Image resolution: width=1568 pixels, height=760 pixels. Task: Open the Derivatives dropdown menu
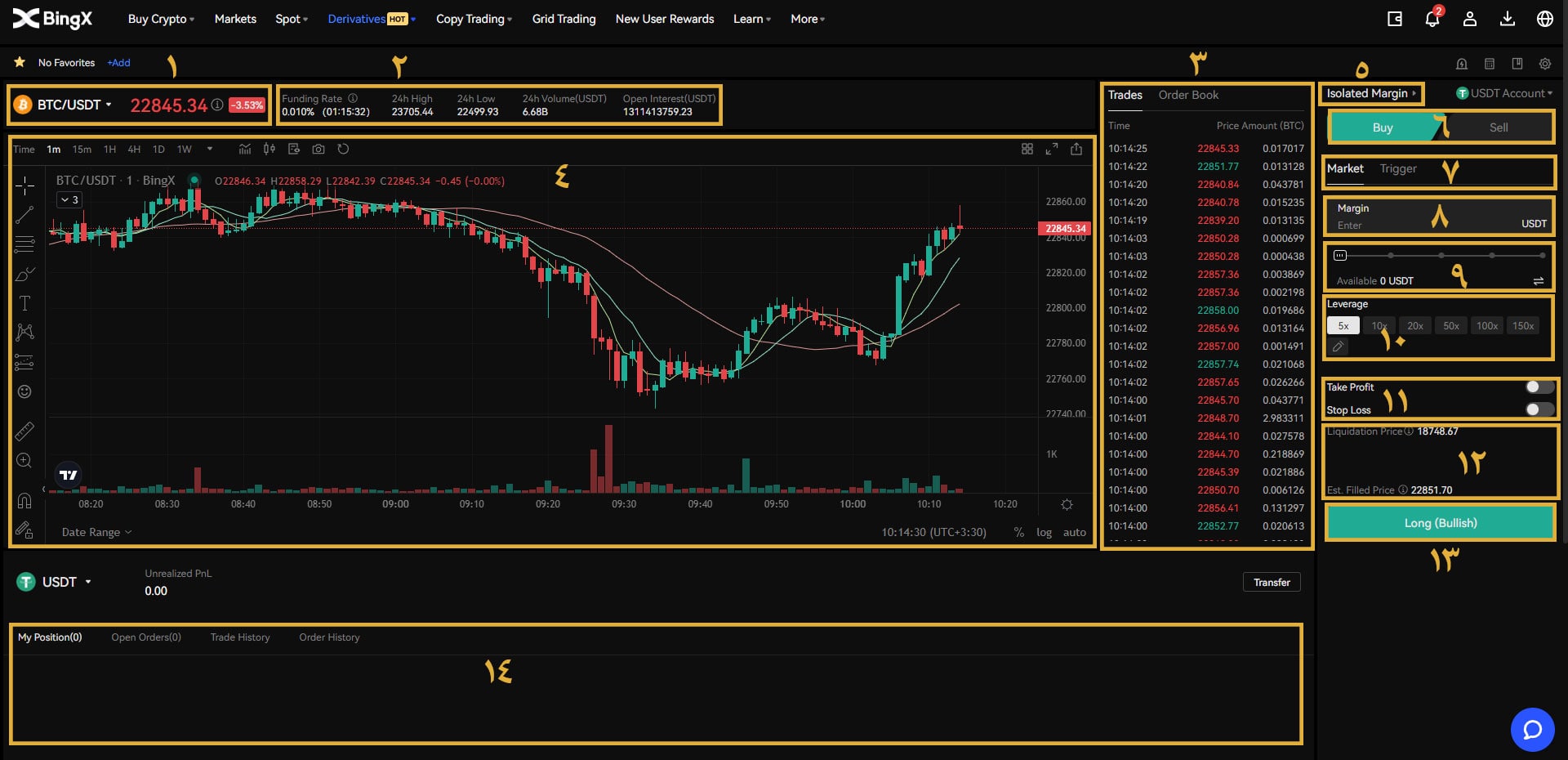(x=372, y=19)
